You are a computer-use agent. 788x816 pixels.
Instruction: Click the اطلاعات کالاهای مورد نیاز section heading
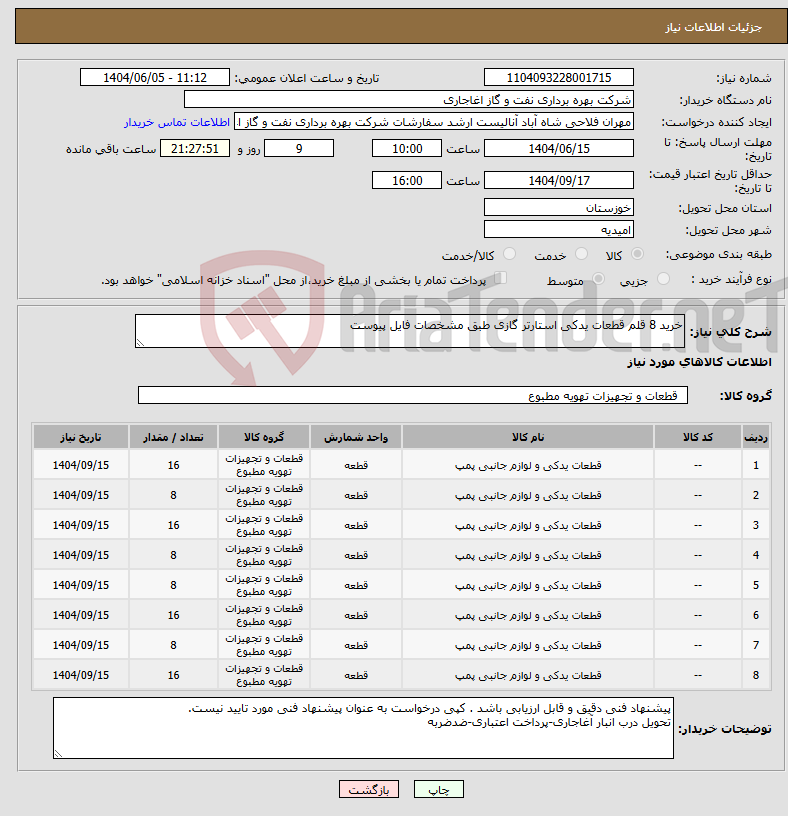click(699, 362)
